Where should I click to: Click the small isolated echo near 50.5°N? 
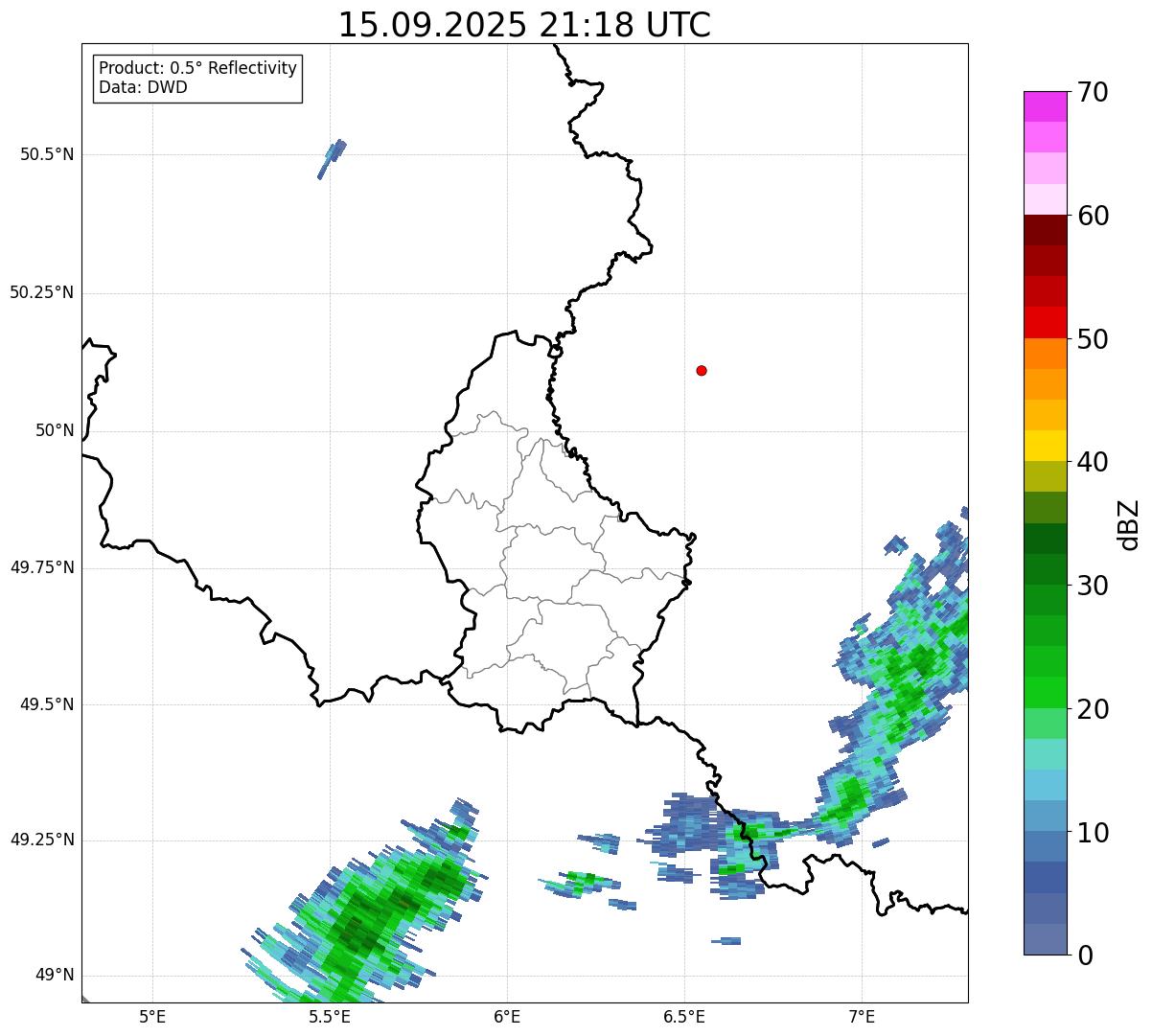coord(332,158)
